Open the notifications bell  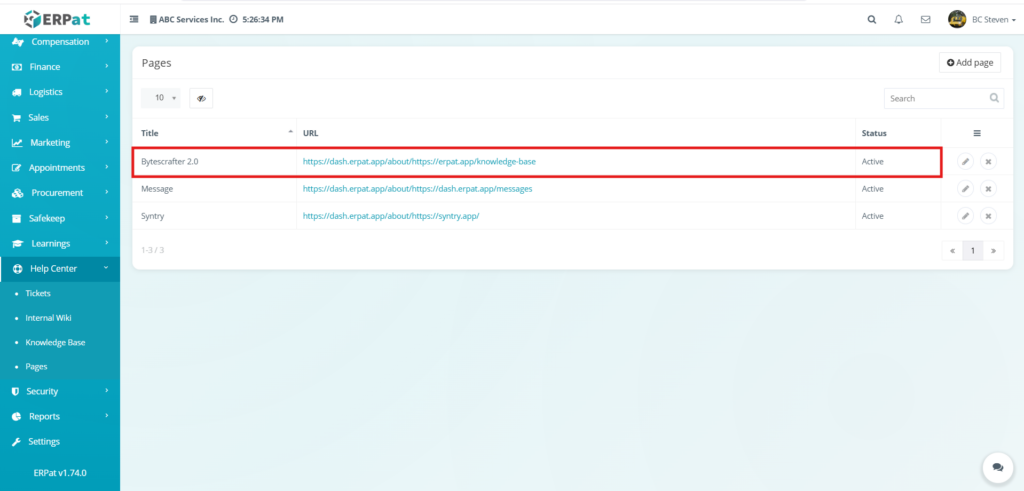point(898,19)
